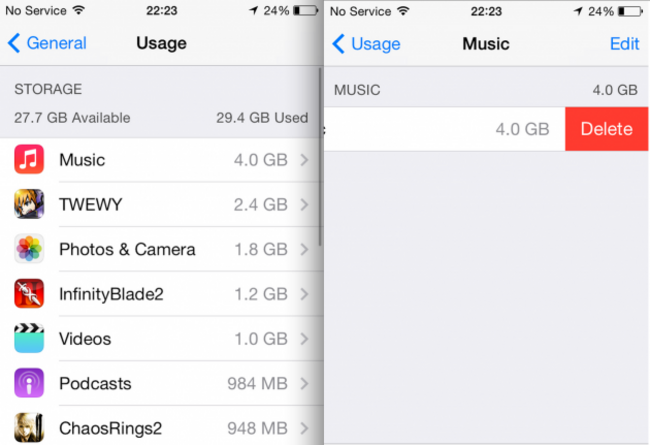Tap Edit on Music screen
The width and height of the screenshot is (650, 445).
625,44
